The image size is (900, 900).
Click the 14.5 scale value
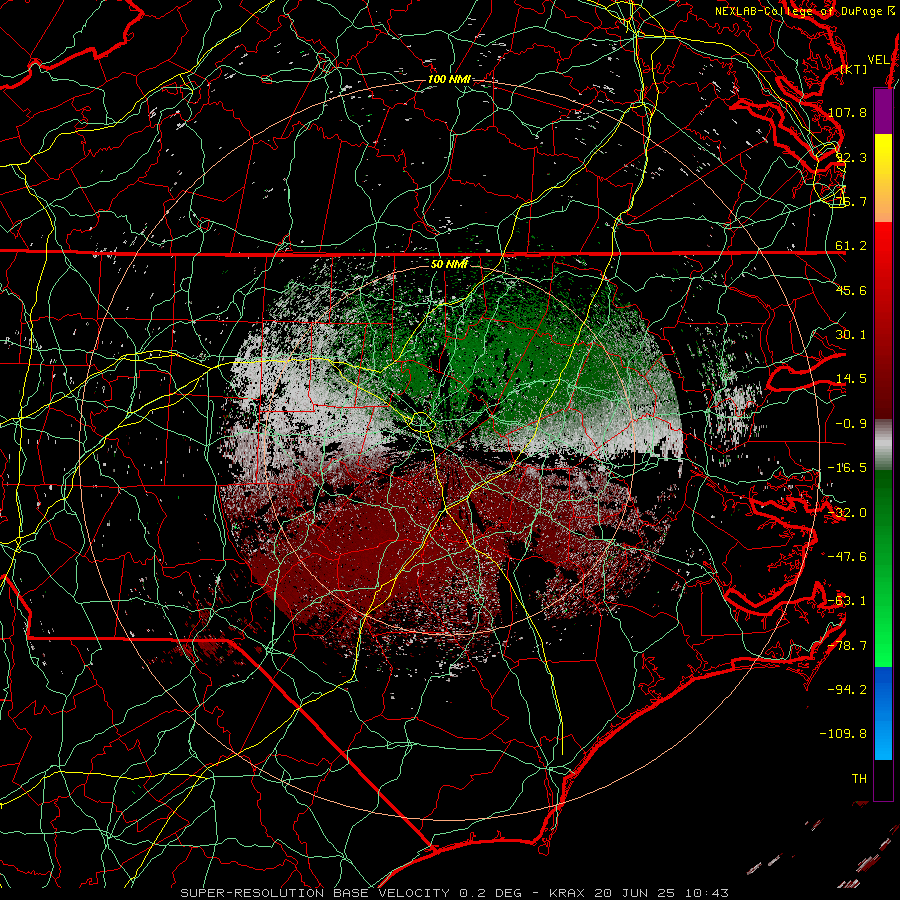click(851, 379)
